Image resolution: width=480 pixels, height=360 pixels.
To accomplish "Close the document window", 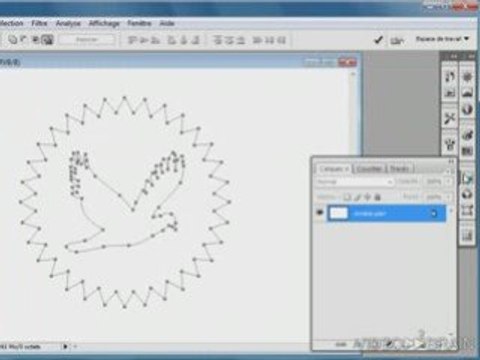I will [347, 62].
